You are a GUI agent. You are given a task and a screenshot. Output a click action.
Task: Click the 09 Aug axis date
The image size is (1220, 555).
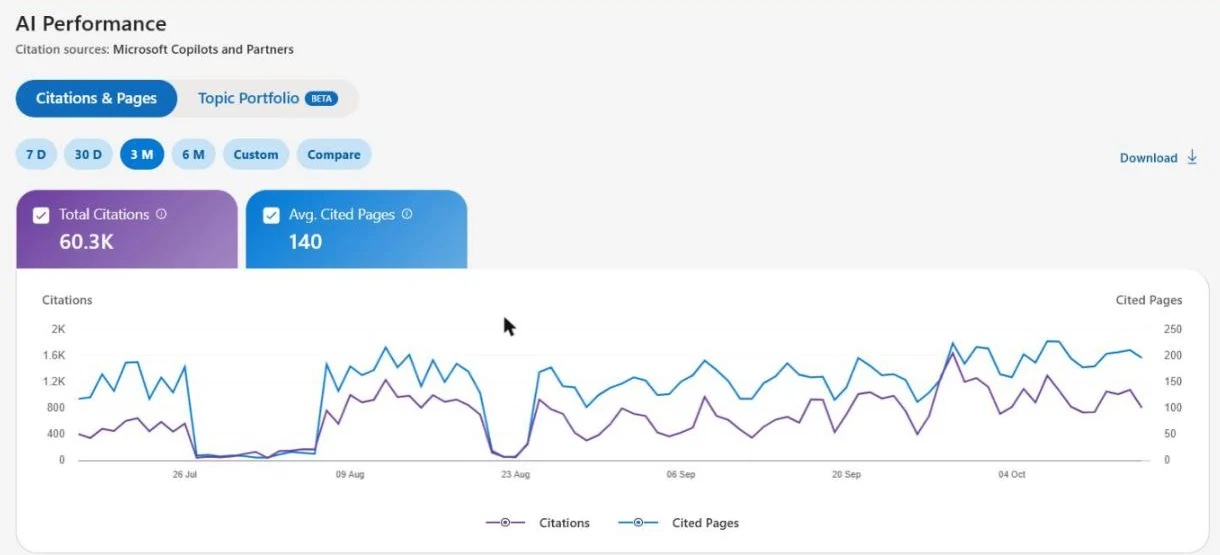coord(349,474)
